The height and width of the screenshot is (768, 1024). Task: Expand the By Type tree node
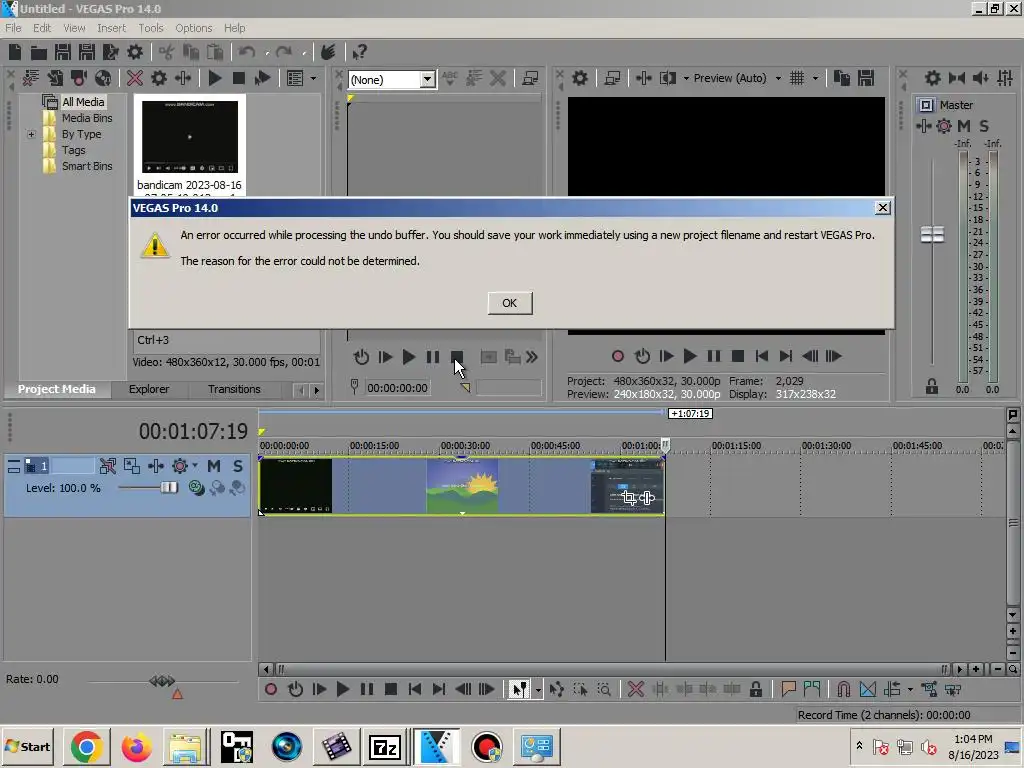[31, 134]
